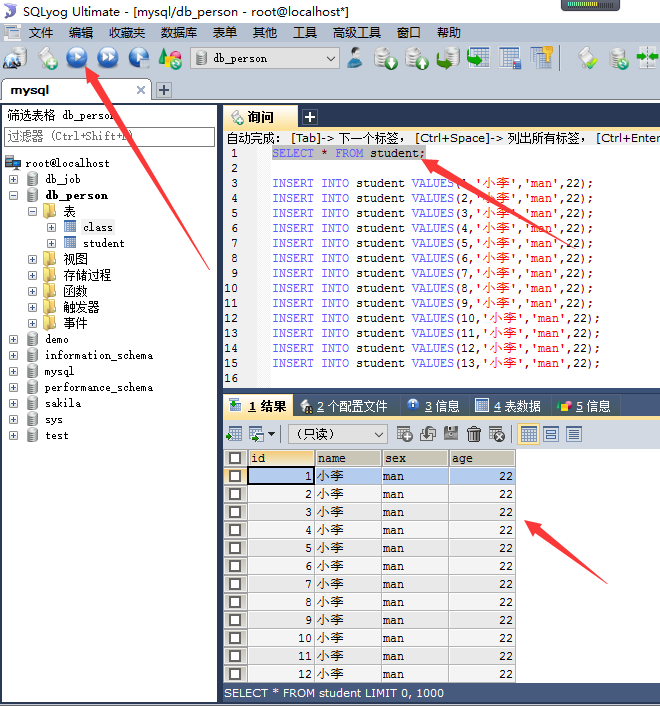The height and width of the screenshot is (706, 660).
Task: Check the row checkbox for id 12
Action: (235, 674)
